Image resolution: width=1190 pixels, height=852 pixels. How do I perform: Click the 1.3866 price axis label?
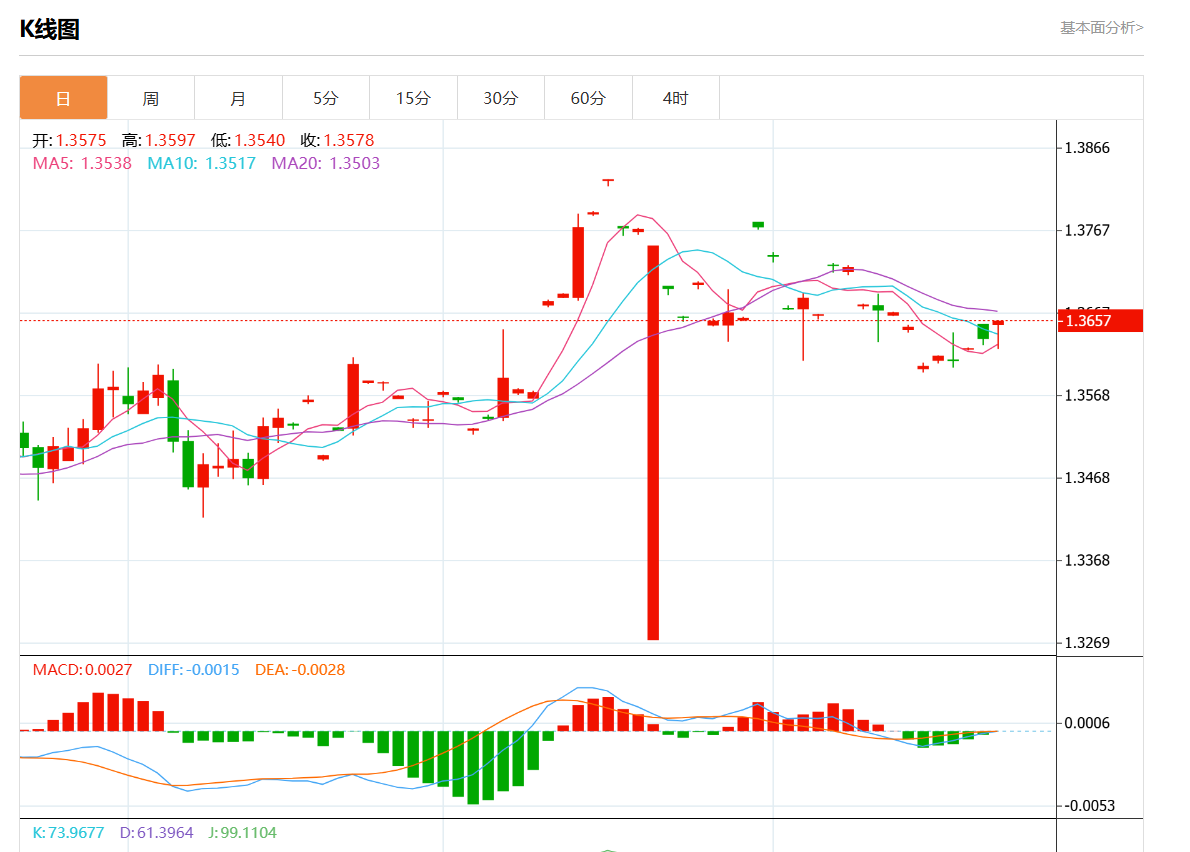[x=1087, y=148]
